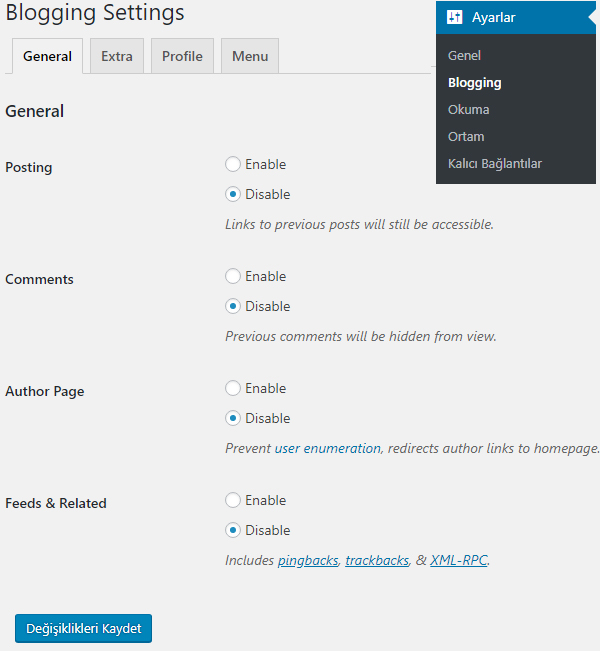Enable the Author Page option
The height and width of the screenshot is (651, 600).
[233, 388]
